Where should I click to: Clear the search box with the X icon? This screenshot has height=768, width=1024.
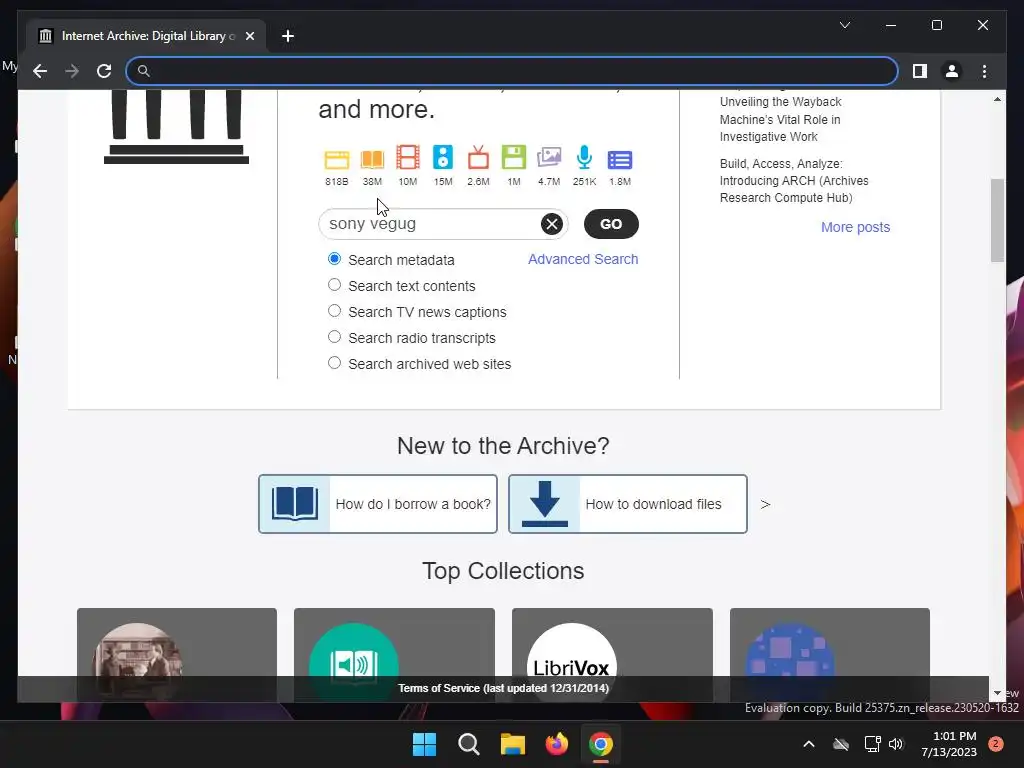pyautogui.click(x=552, y=224)
